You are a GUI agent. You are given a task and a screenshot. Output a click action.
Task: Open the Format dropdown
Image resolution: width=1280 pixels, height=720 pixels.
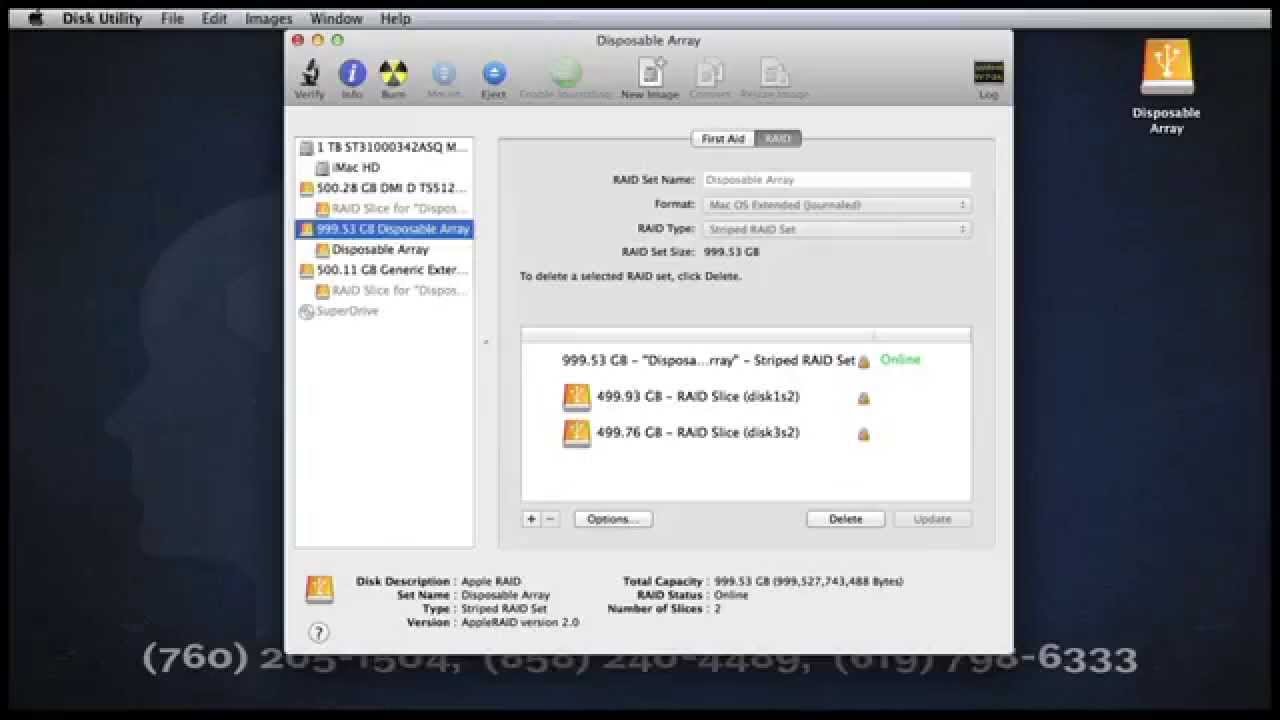pos(836,205)
